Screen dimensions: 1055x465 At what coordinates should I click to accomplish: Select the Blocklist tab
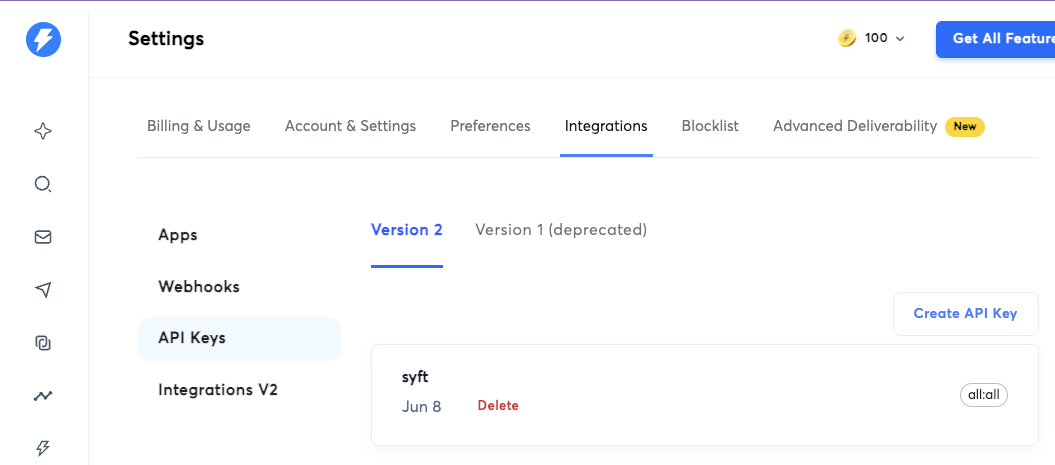710,126
